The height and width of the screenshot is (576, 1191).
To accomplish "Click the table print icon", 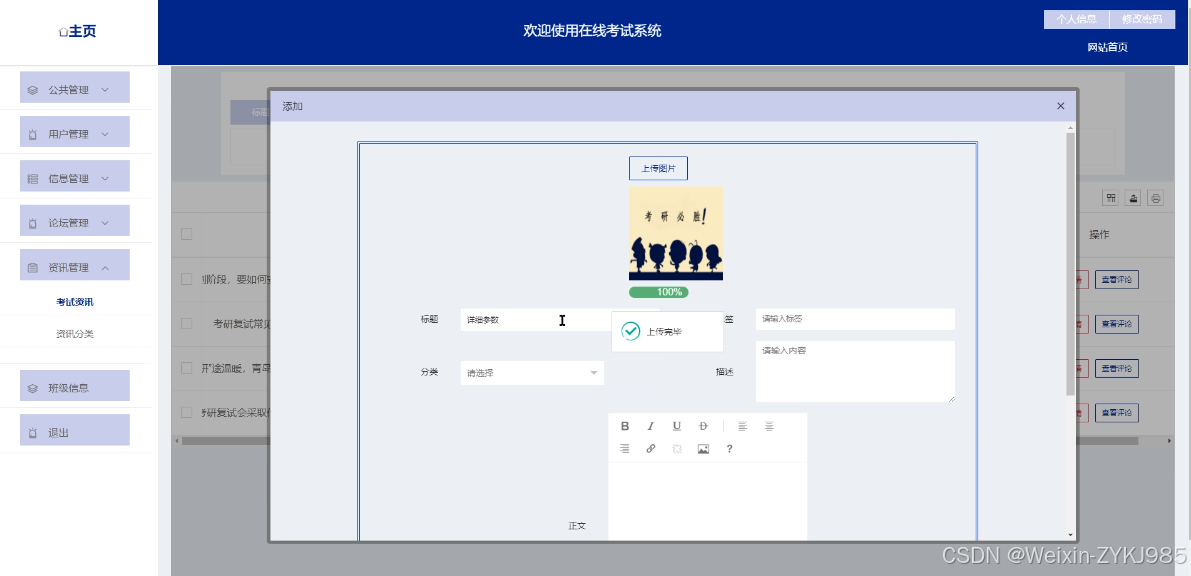I will point(1155,198).
